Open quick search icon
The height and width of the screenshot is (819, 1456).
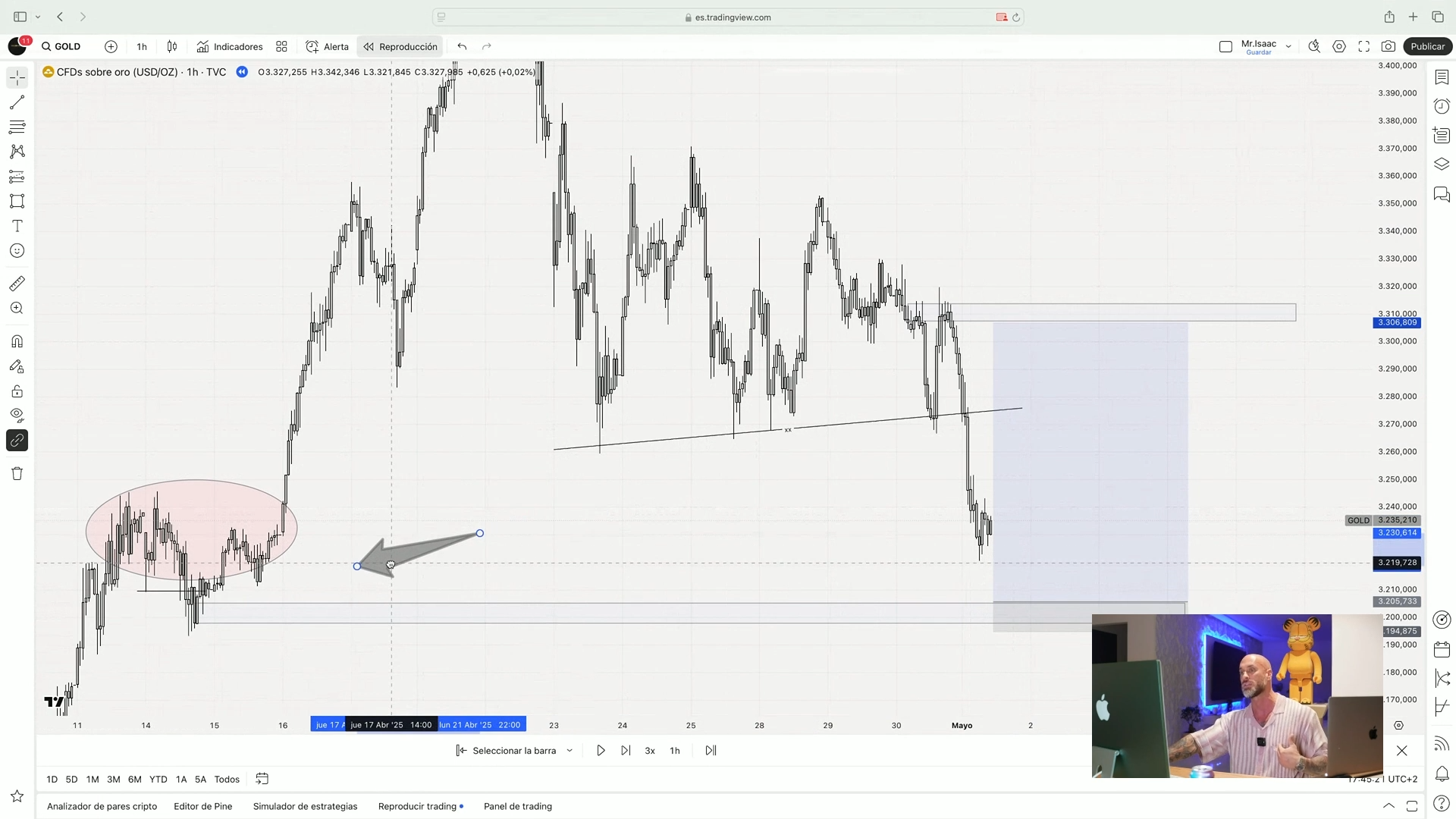point(1314,46)
